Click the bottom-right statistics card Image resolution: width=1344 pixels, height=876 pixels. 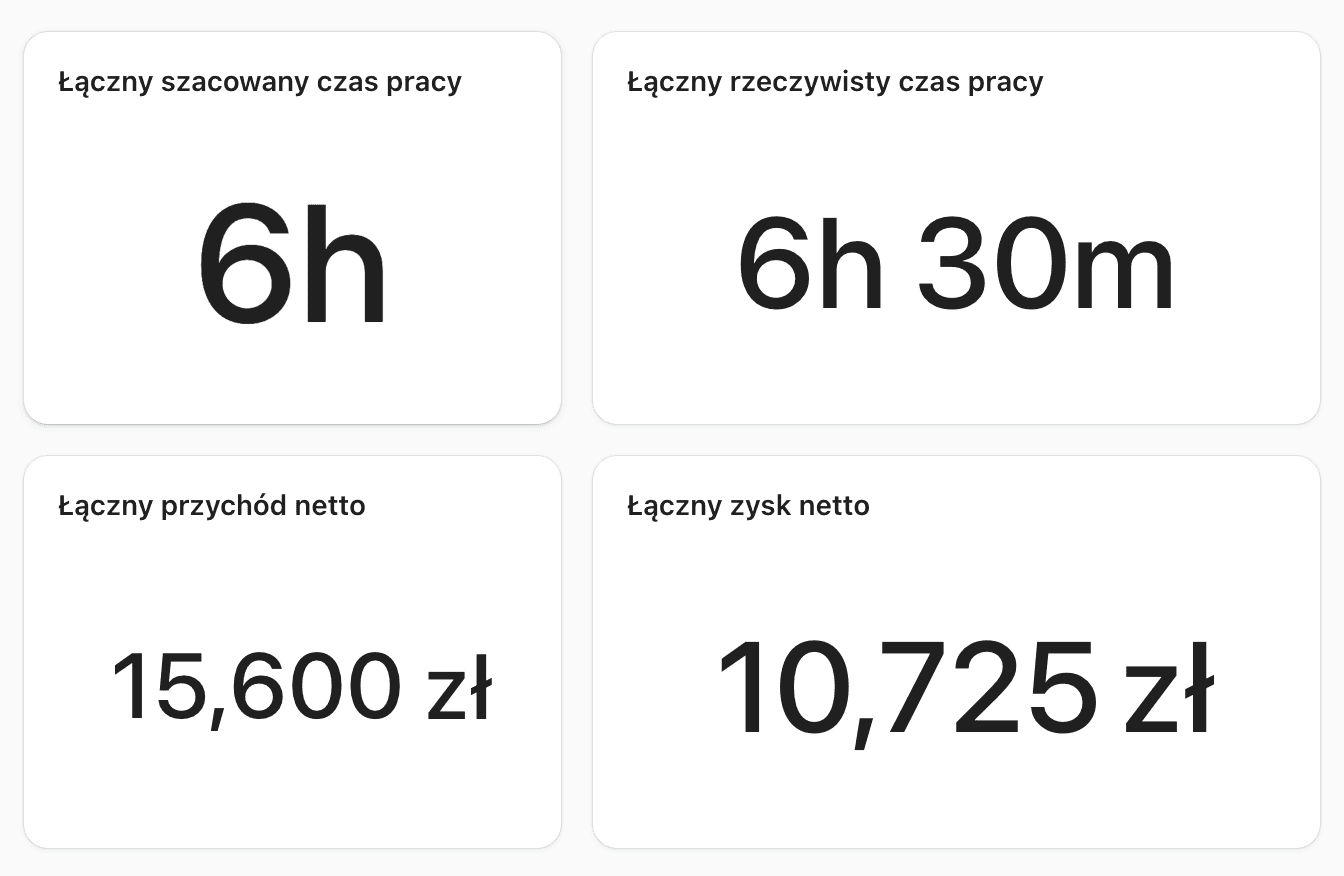(x=956, y=650)
